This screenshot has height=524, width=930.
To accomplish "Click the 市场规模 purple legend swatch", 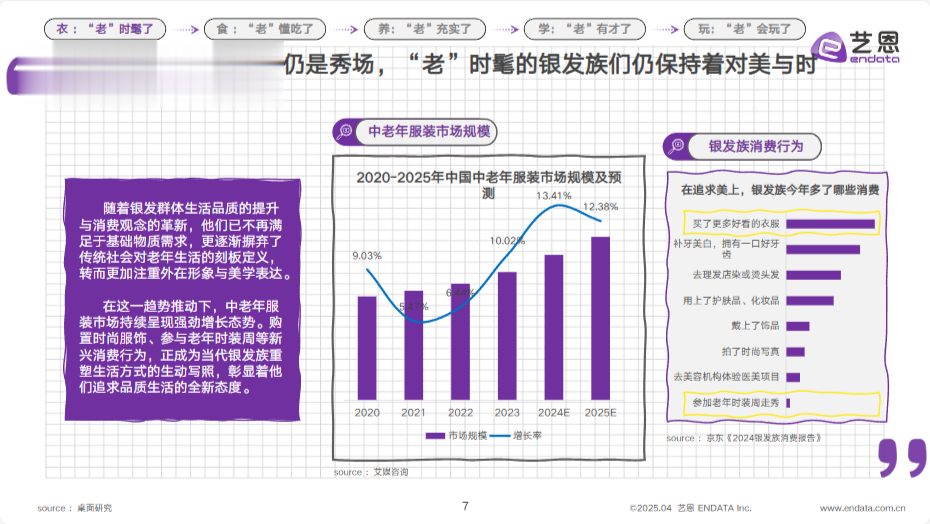I will [x=435, y=436].
